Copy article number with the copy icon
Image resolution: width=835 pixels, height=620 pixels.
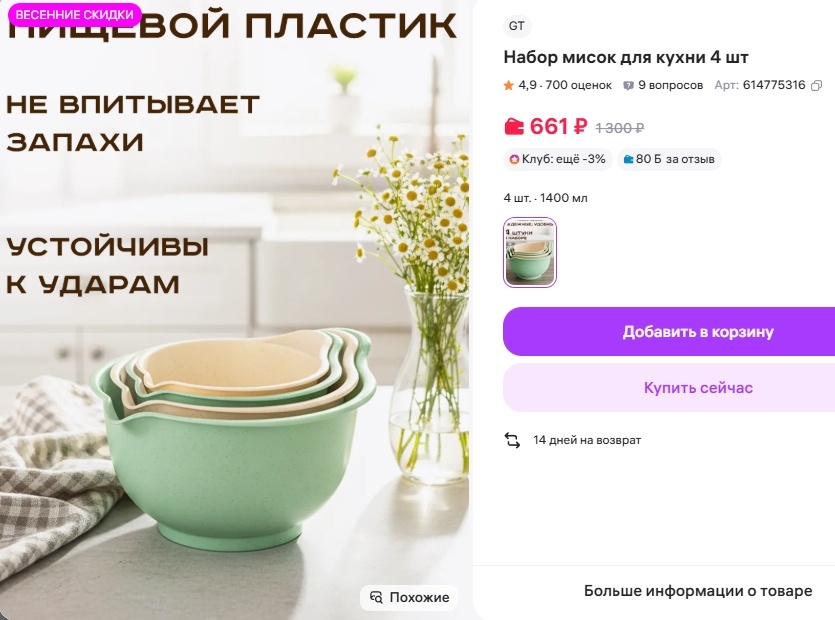816,86
